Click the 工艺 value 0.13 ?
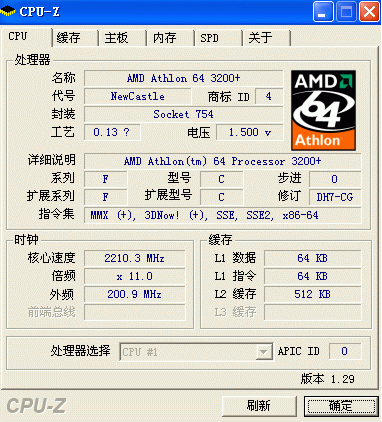The height and width of the screenshot is (422, 382). [x=112, y=132]
